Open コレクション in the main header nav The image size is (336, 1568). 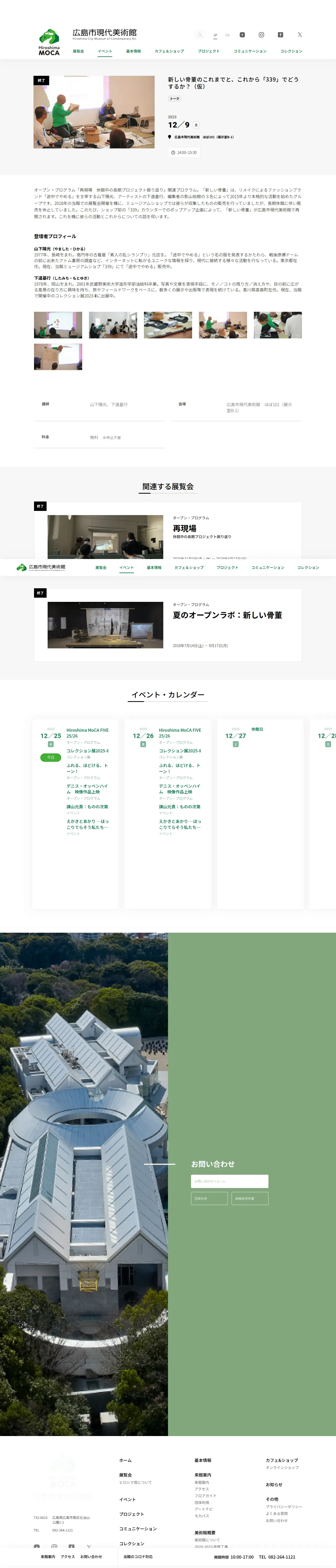292,51
